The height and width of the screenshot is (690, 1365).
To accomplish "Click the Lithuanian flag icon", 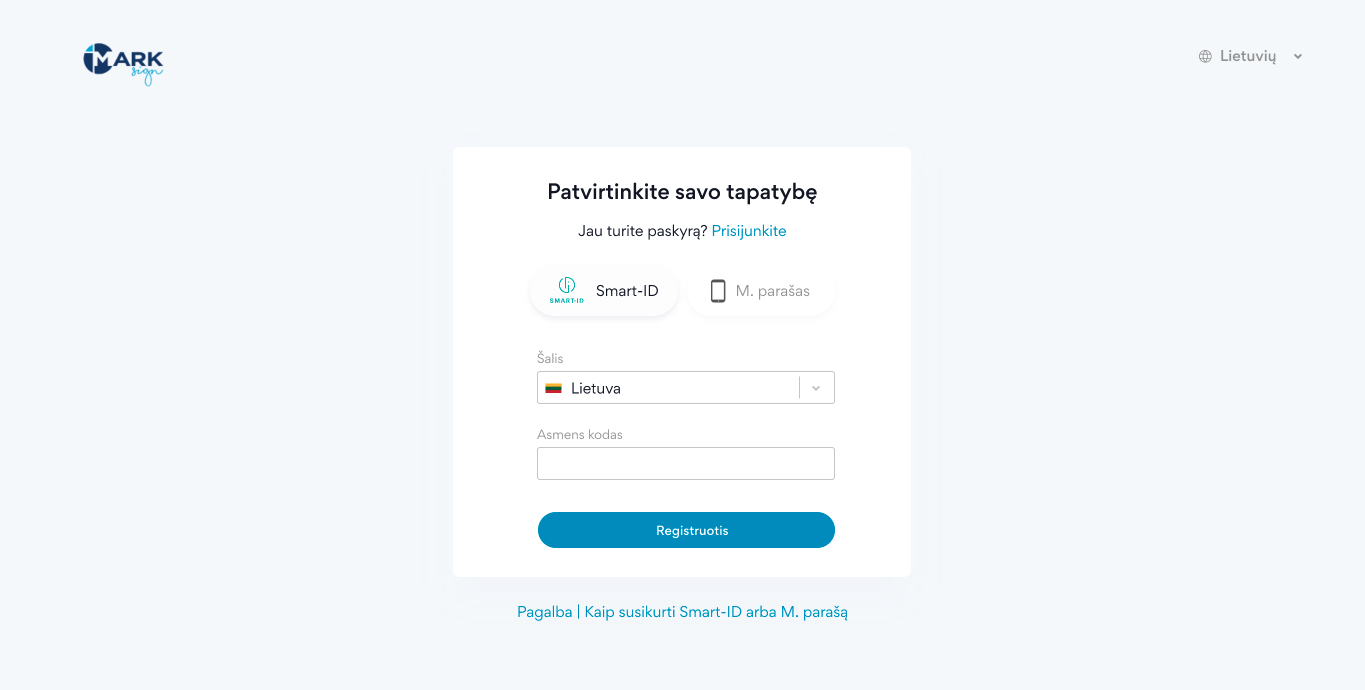I will point(553,388).
